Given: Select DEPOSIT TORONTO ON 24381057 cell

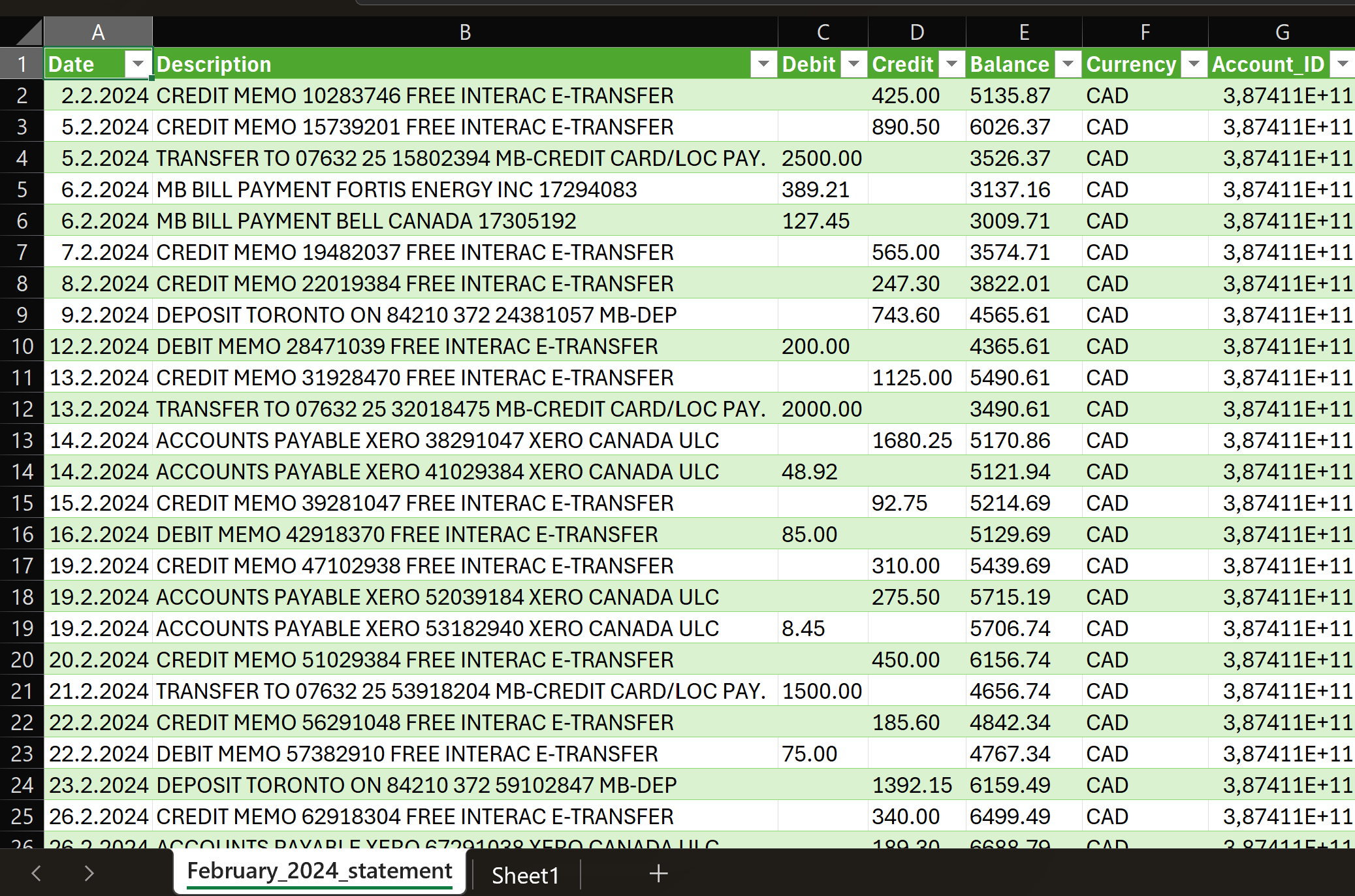Looking at the screenshot, I should tap(465, 315).
